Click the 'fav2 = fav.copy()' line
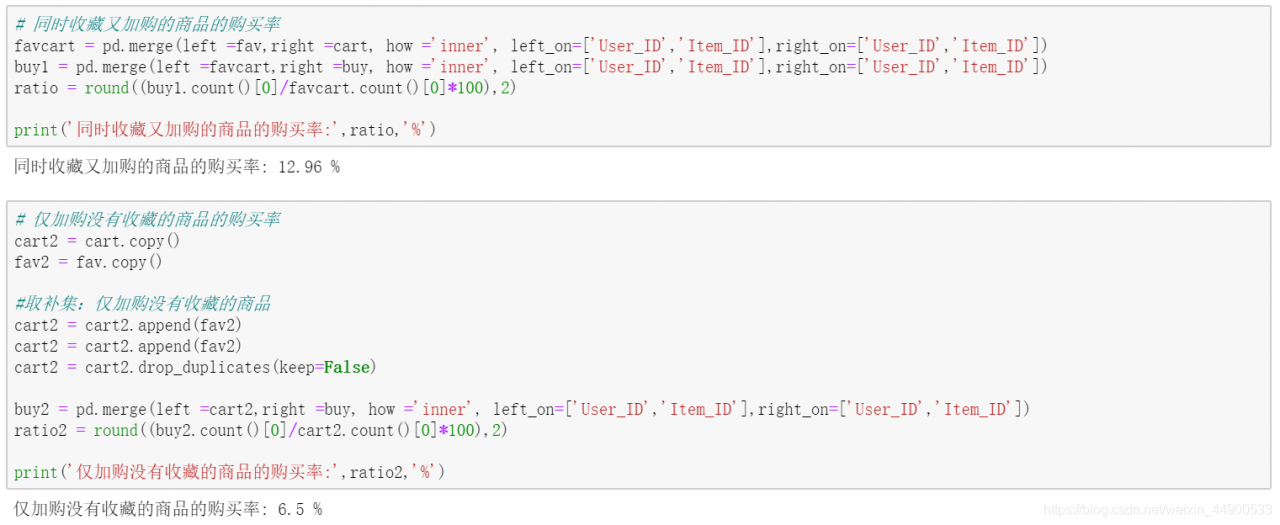 (x=88, y=262)
